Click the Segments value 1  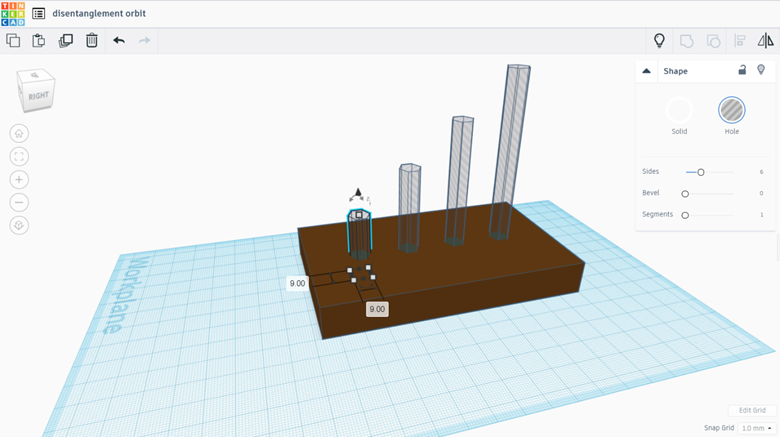coord(761,215)
